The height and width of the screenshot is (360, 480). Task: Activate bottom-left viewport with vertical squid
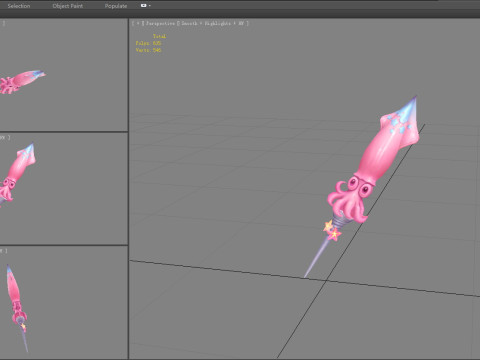point(64,302)
